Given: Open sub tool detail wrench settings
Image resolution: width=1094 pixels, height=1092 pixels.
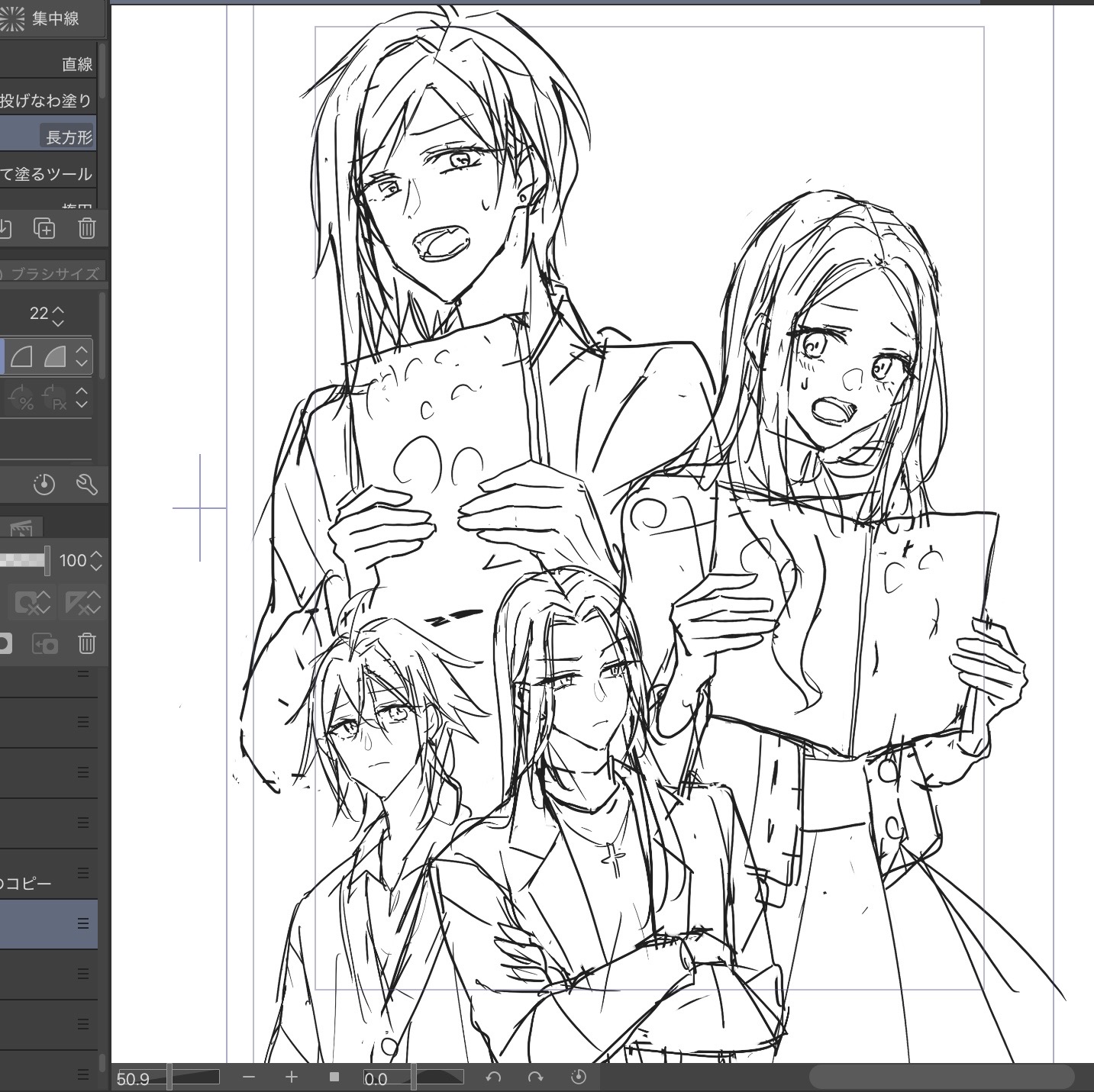Looking at the screenshot, I should pos(86,485).
